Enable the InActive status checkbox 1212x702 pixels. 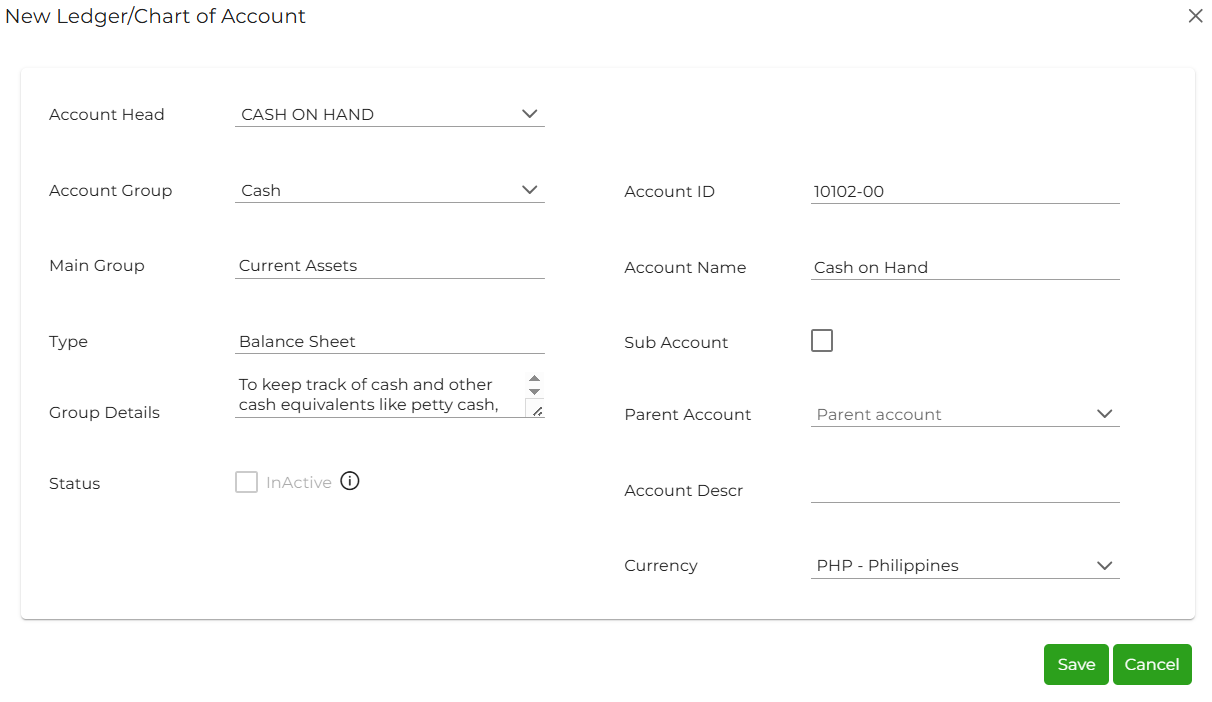pyautogui.click(x=246, y=482)
